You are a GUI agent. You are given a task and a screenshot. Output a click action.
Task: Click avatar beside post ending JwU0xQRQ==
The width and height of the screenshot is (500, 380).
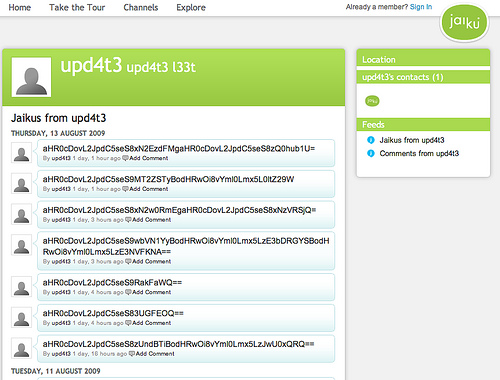point(22,348)
